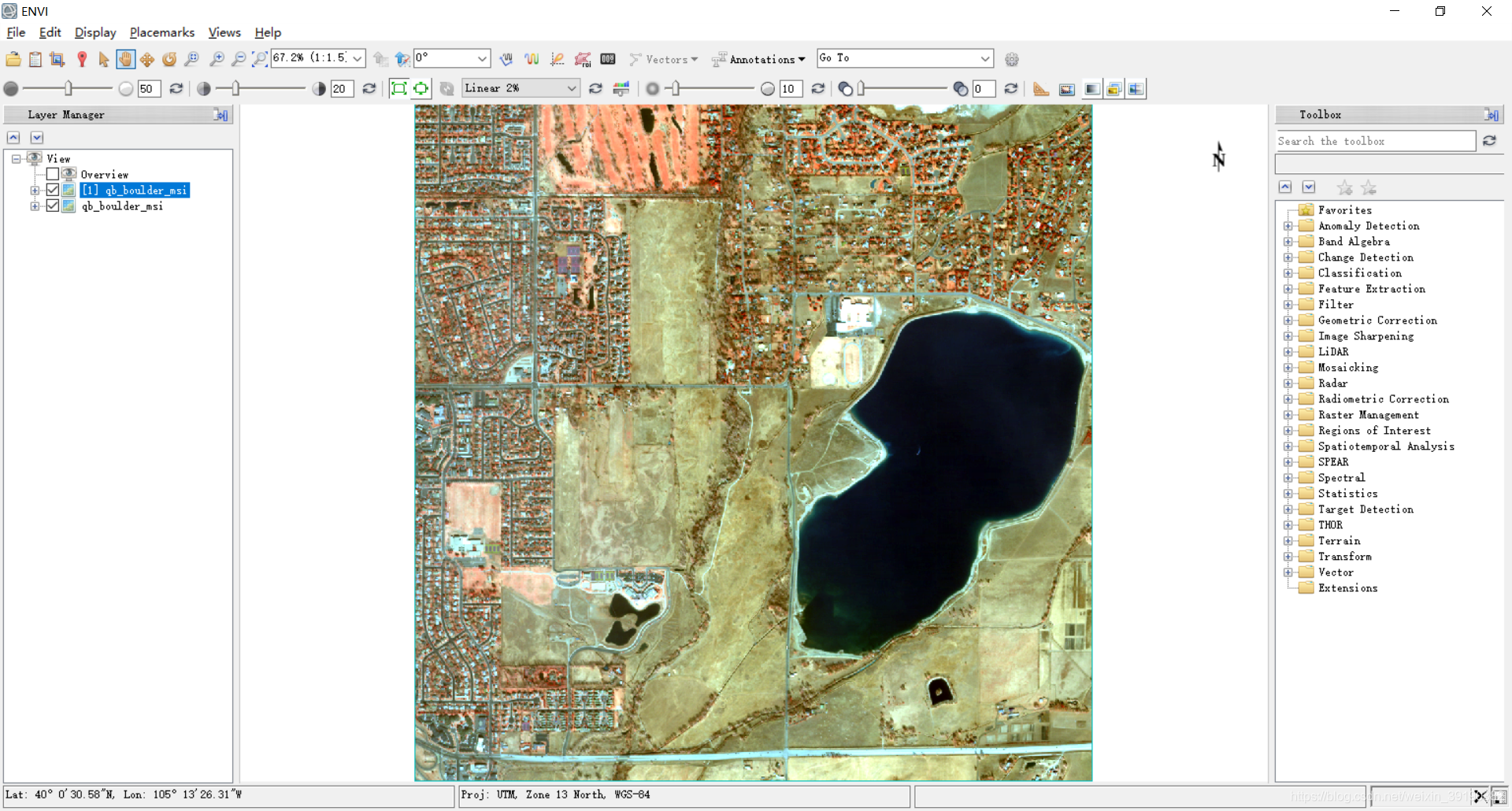
Task: Open the Placemarks menu
Action: click(x=162, y=32)
